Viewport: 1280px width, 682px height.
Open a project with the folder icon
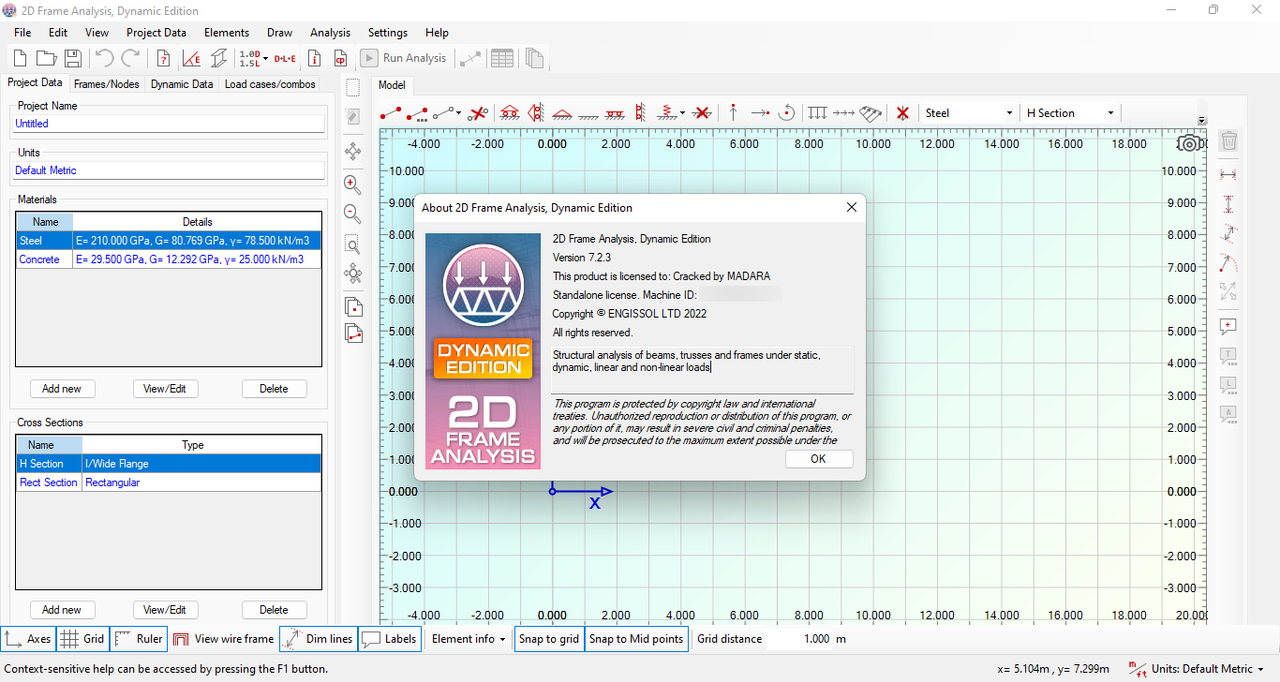[47, 58]
